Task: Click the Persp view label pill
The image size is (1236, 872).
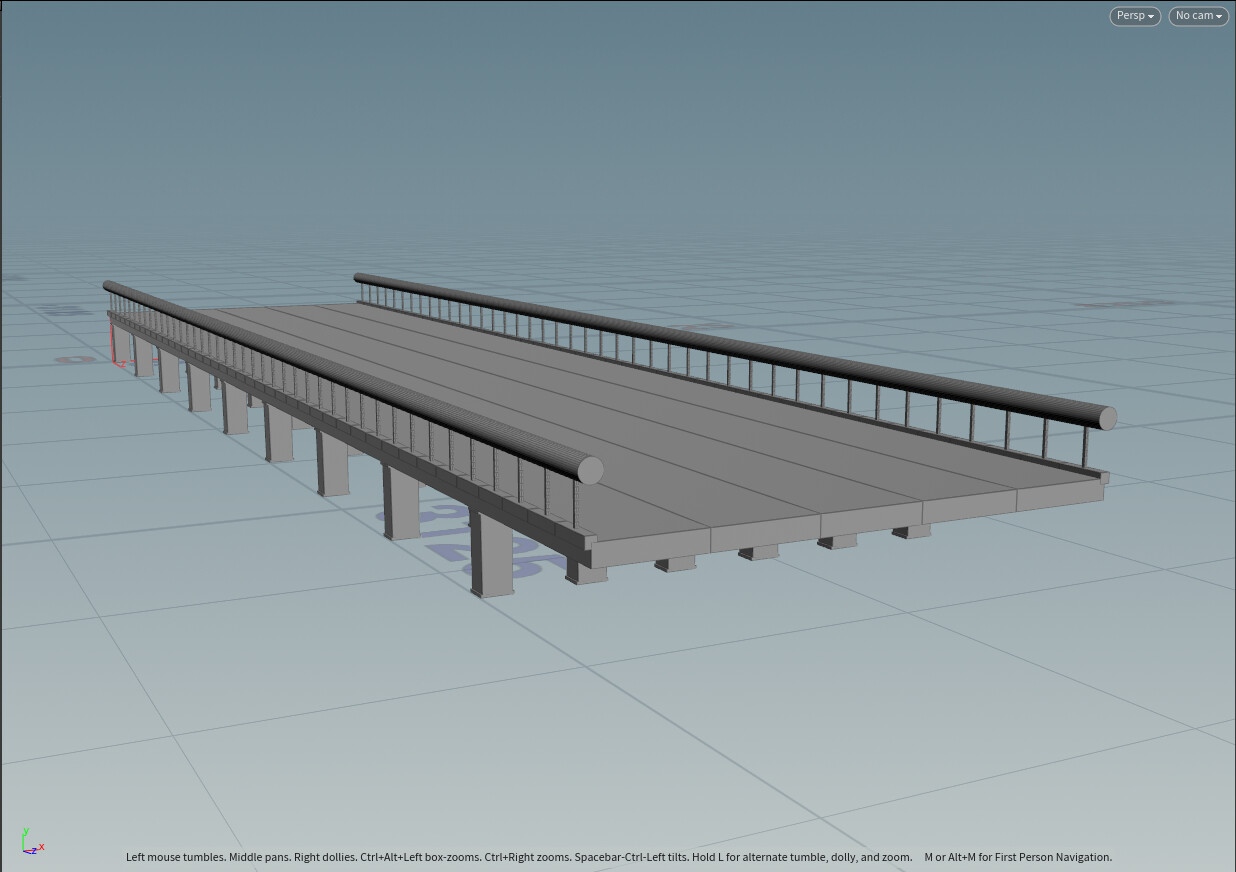Action: pyautogui.click(x=1134, y=15)
